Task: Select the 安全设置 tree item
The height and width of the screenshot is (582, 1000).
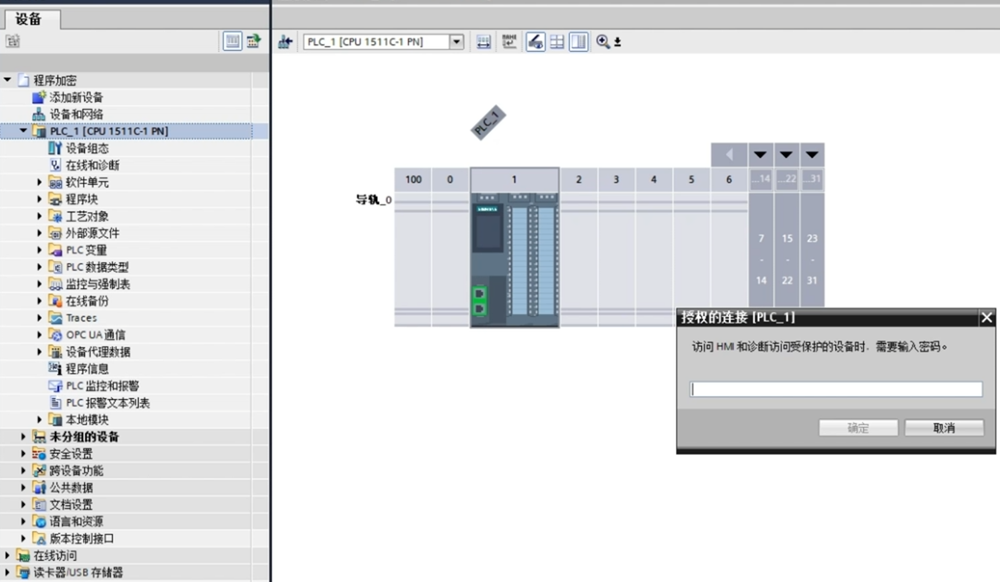Action: pos(70,454)
